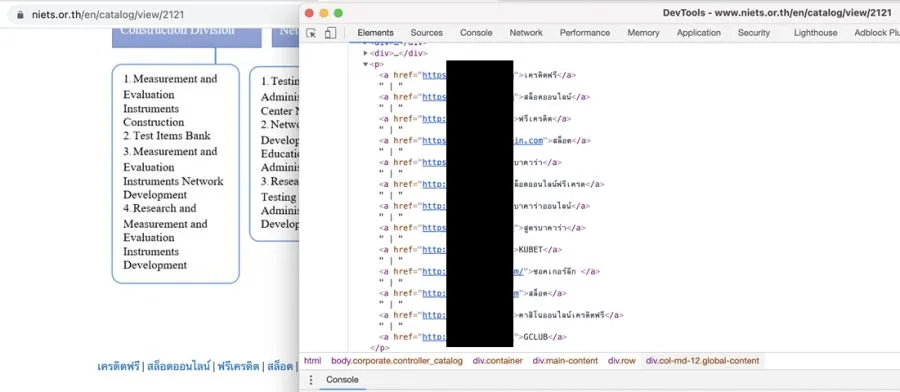
Task: Open the Sources tab
Action: pyautogui.click(x=426, y=33)
